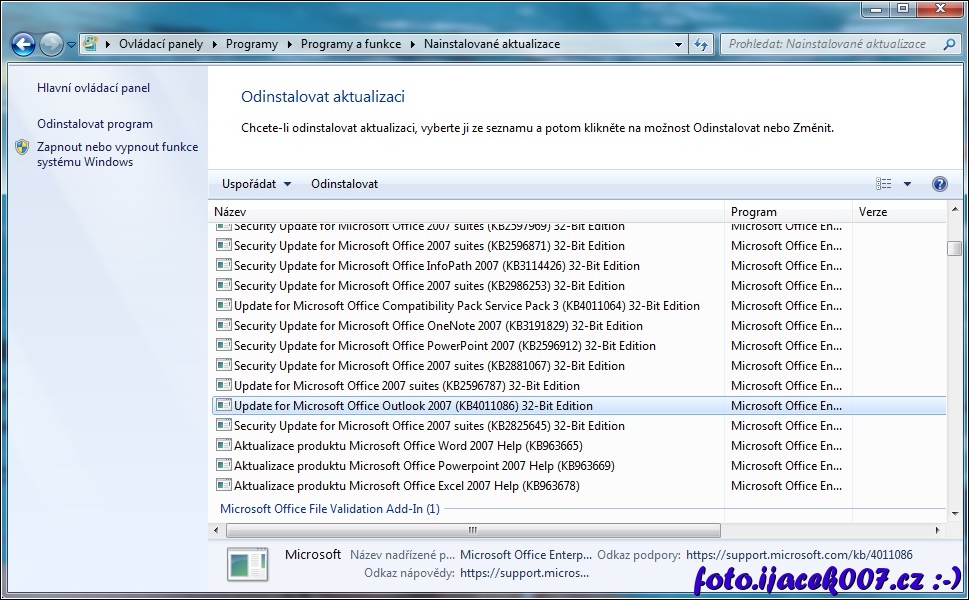Screen dimensions: 969x600
Task: Open the help question mark icon
Action: coord(939,184)
